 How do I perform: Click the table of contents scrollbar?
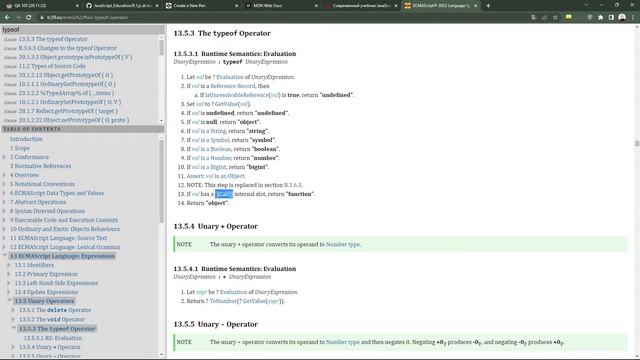pos(162,182)
